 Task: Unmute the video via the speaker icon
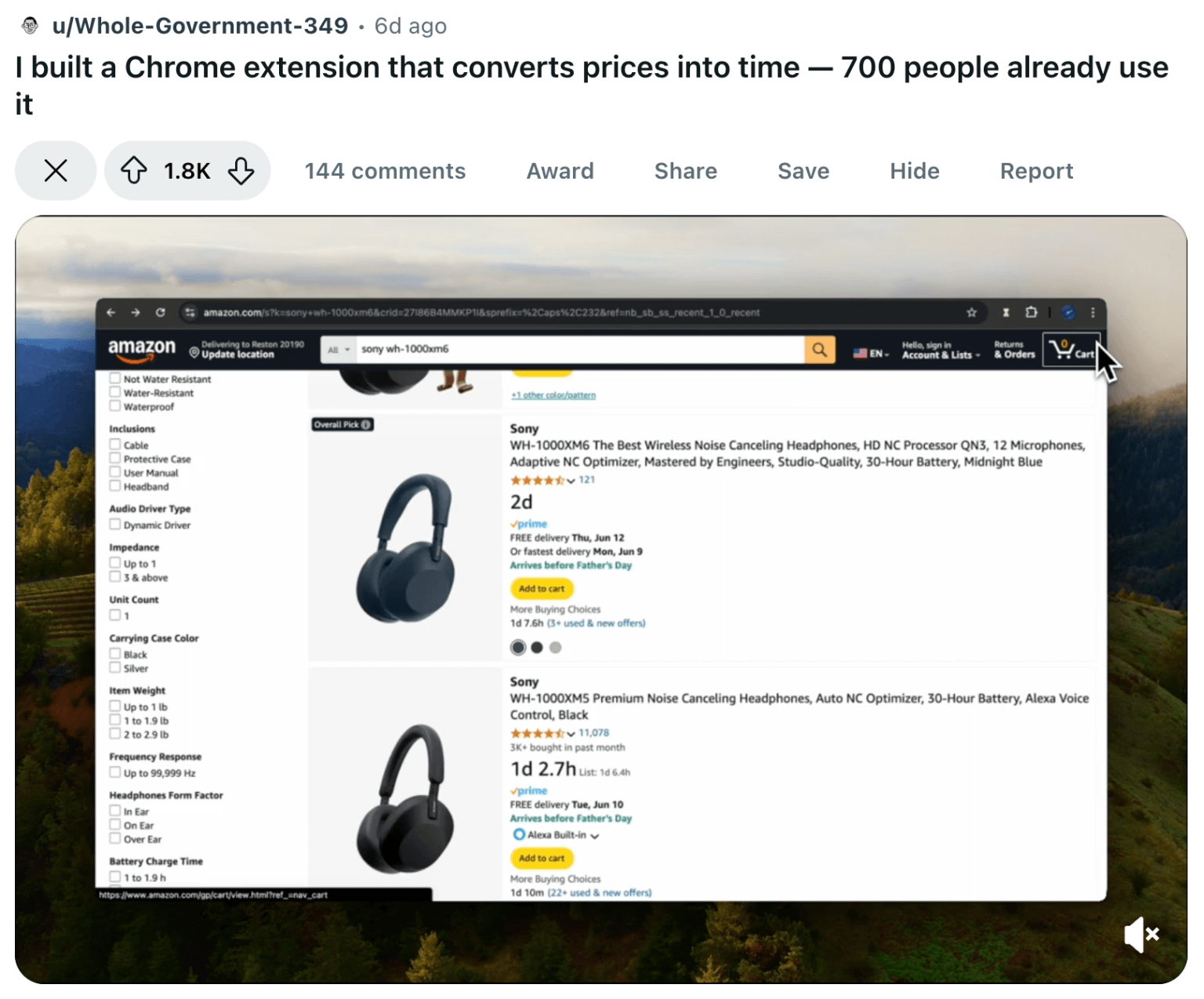point(1142,935)
